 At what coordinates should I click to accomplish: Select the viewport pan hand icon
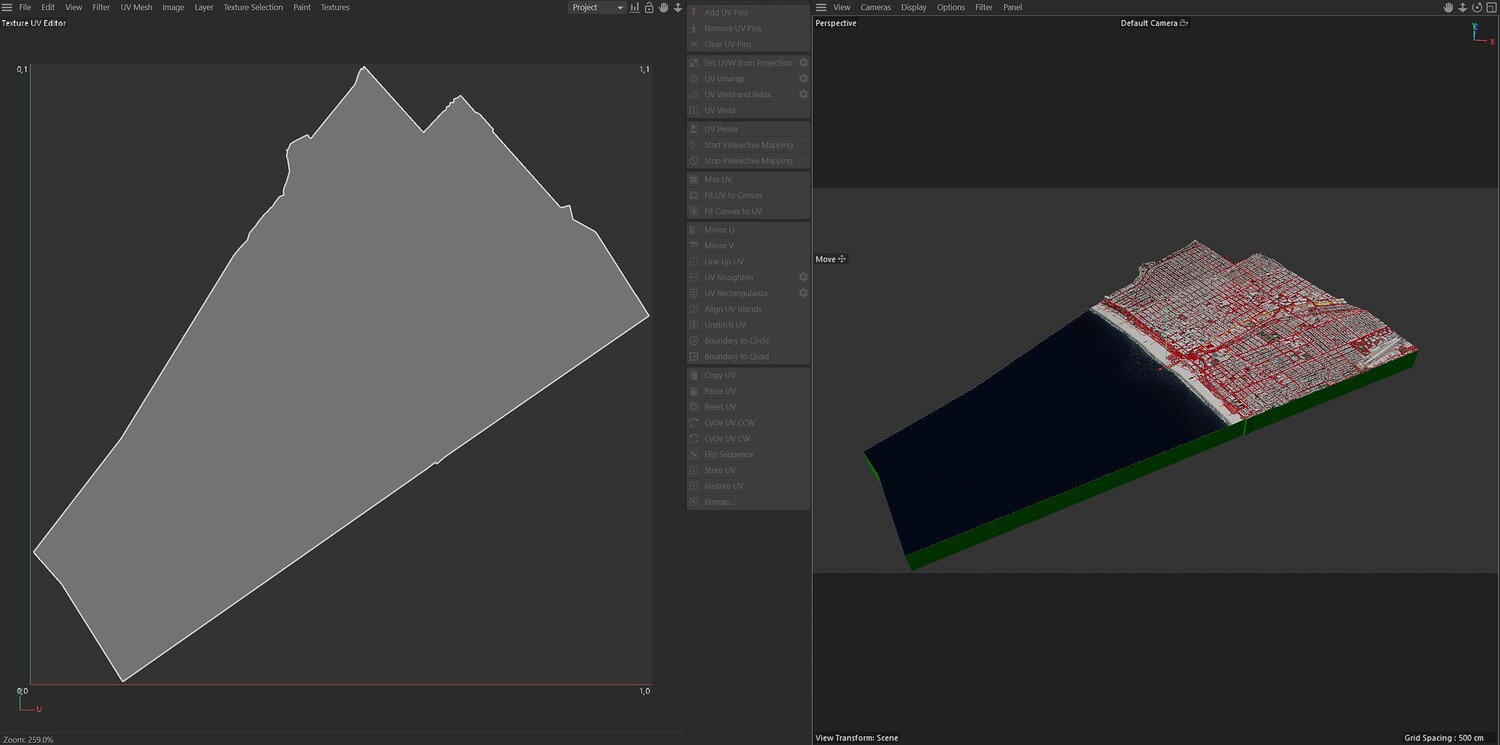(1448, 7)
